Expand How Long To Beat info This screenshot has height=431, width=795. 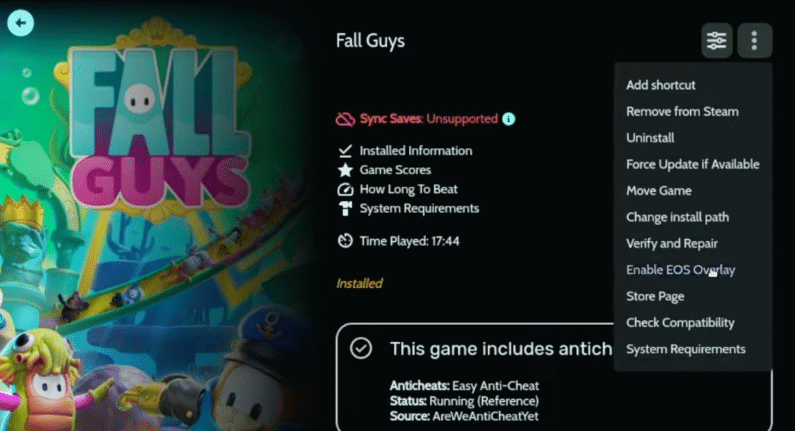(x=409, y=189)
